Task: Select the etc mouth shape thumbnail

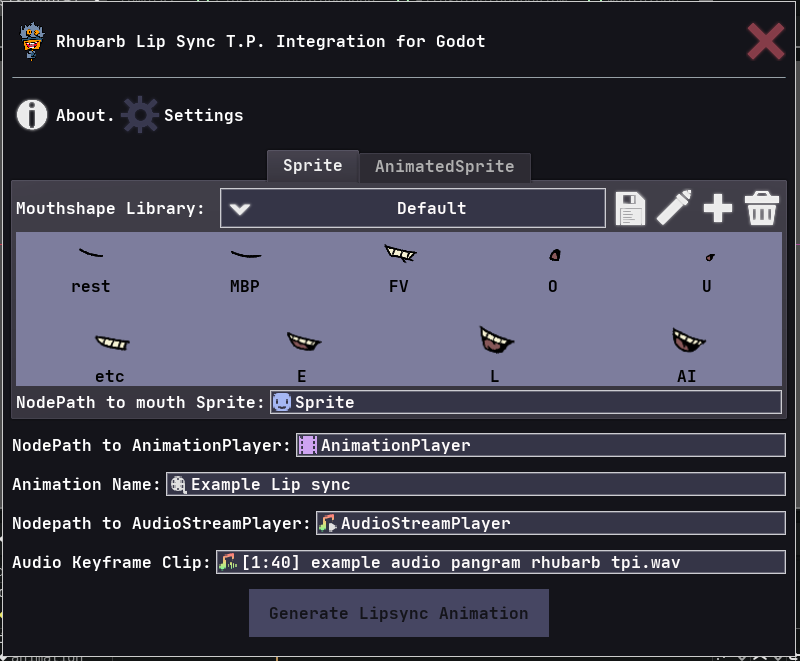Action: [112, 342]
